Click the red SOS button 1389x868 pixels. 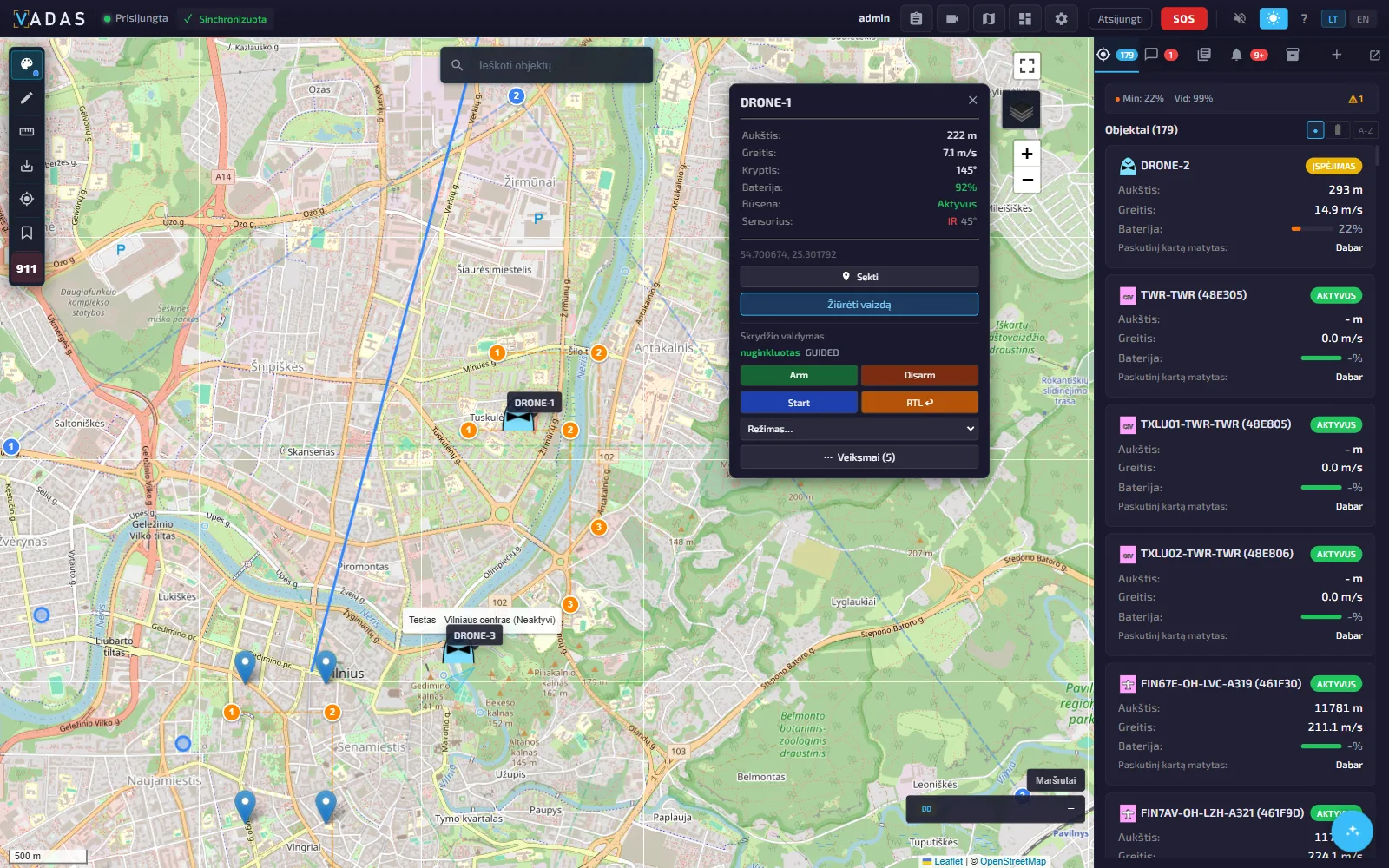pyautogui.click(x=1183, y=19)
